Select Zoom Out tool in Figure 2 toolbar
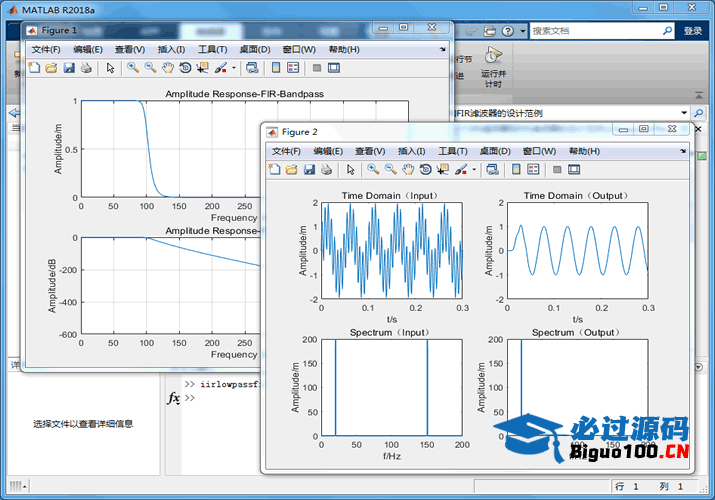The height and width of the screenshot is (500, 715). click(x=390, y=170)
